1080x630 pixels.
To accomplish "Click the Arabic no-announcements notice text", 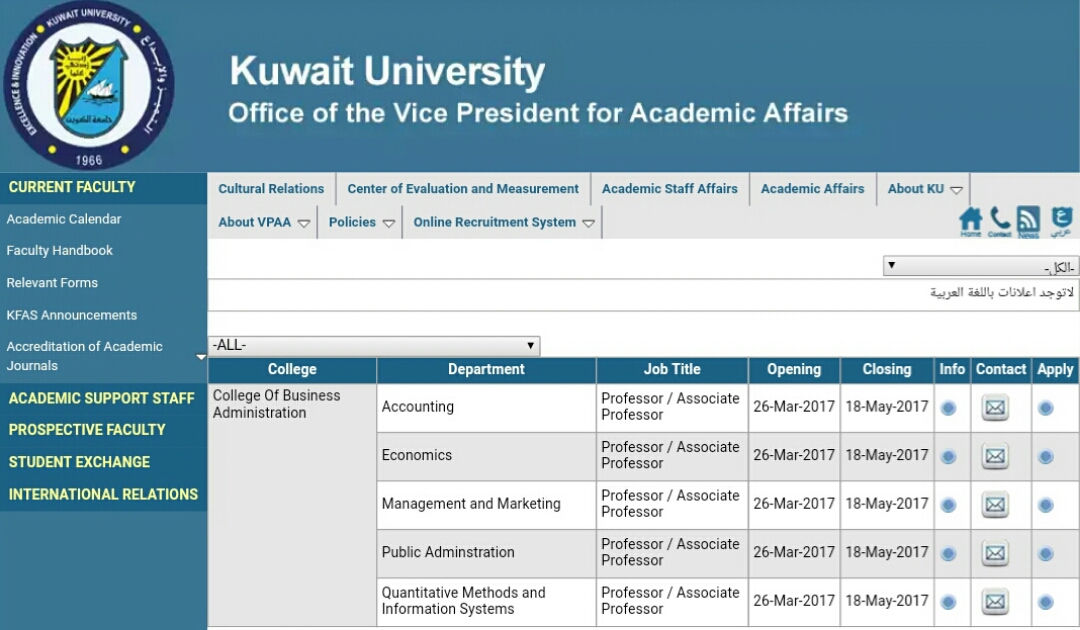I will [x=1001, y=293].
